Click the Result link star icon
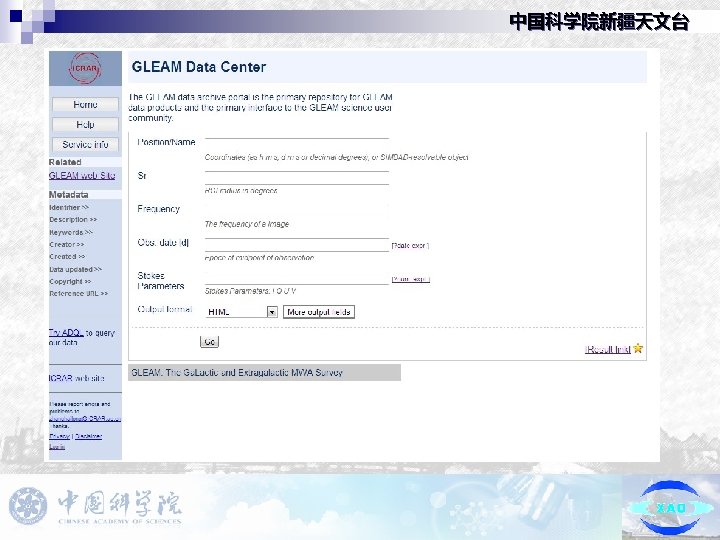 638,349
